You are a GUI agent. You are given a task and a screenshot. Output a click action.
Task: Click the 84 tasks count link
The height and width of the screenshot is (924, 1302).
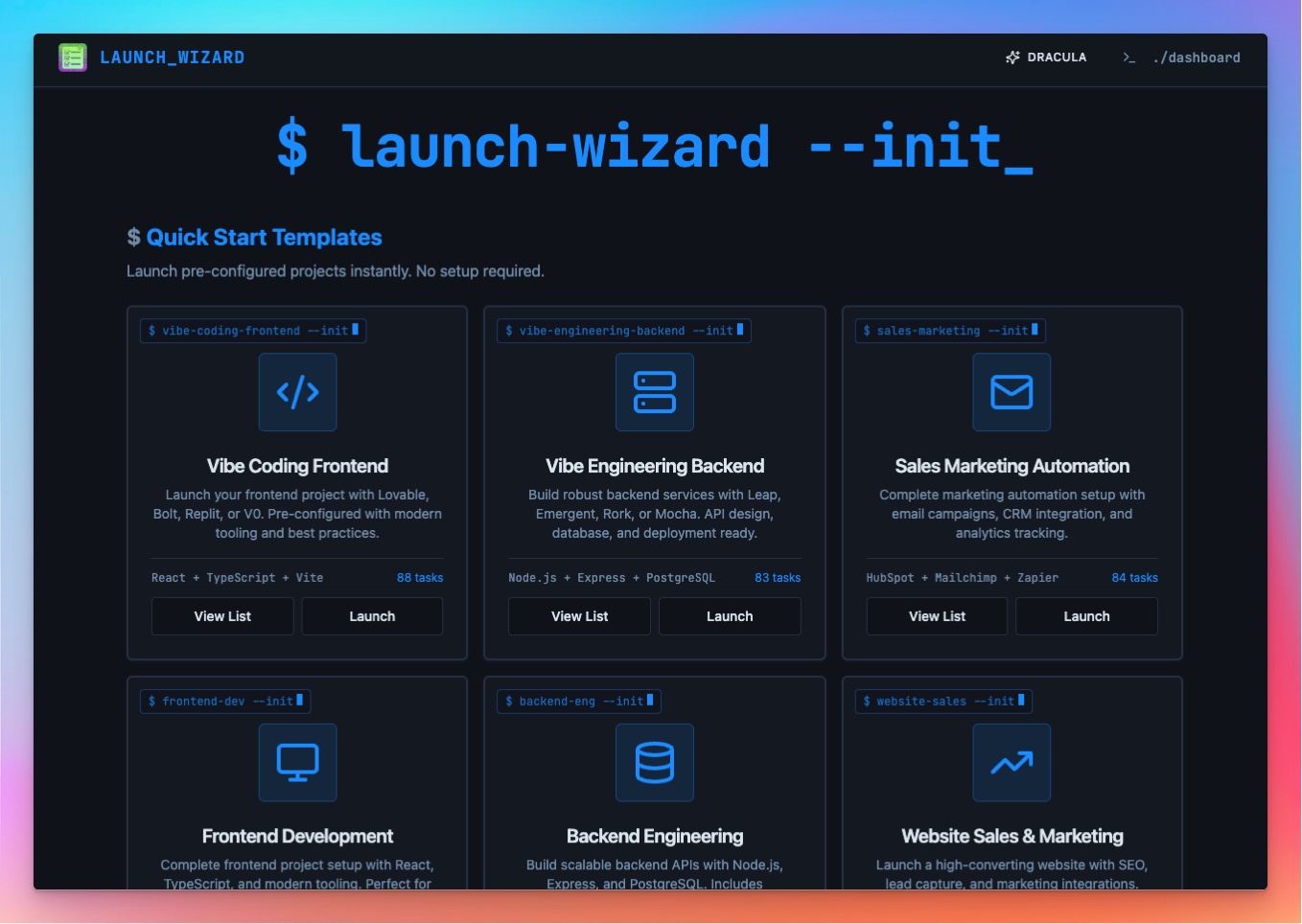[1134, 578]
